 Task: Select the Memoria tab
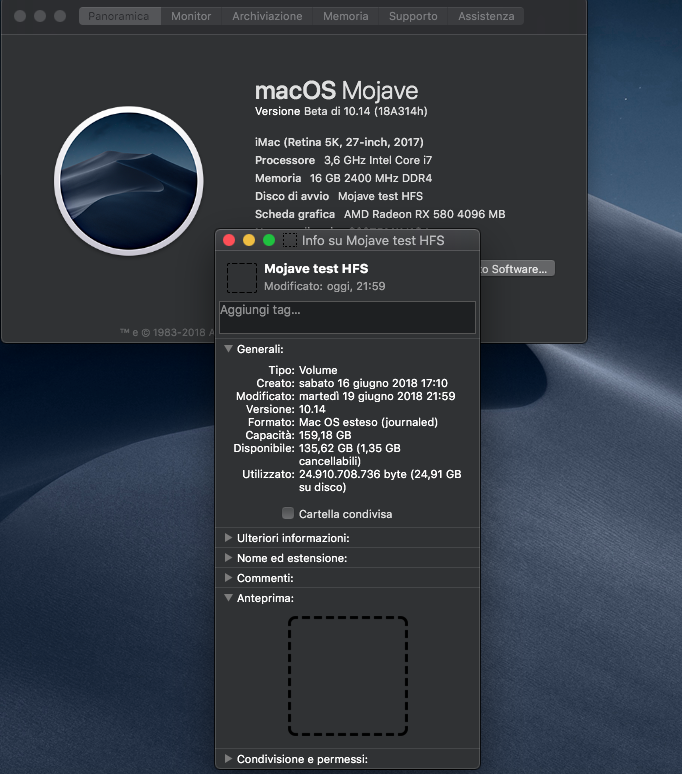pos(345,16)
